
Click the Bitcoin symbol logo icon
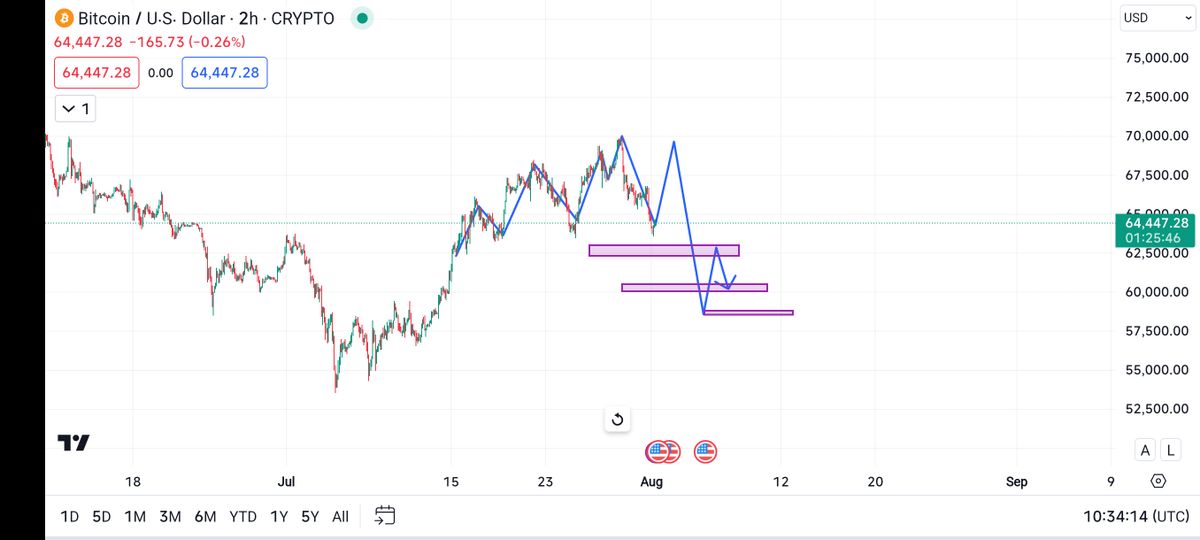[x=65, y=18]
